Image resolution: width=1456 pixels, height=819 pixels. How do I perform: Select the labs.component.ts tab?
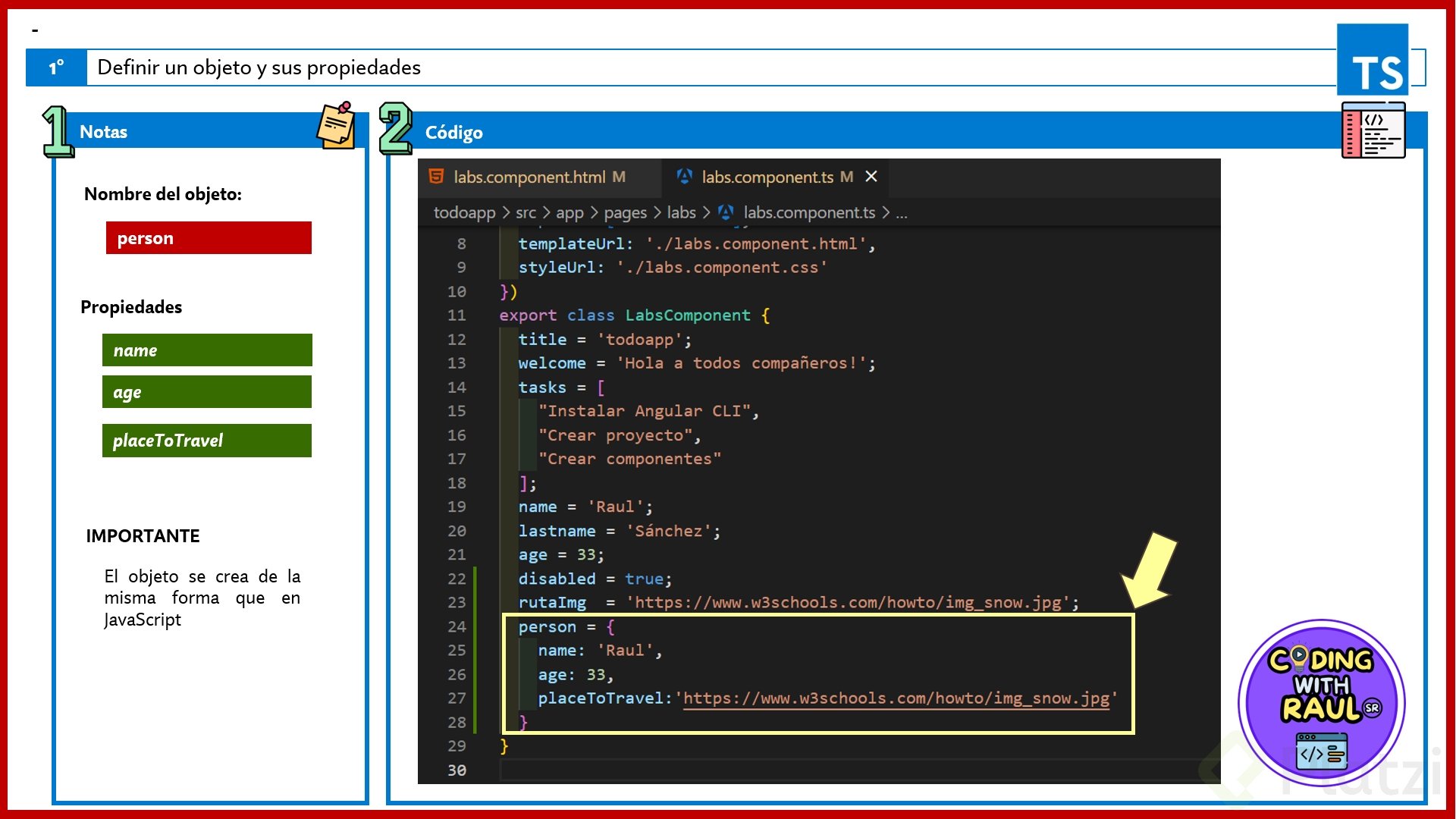coord(767,177)
